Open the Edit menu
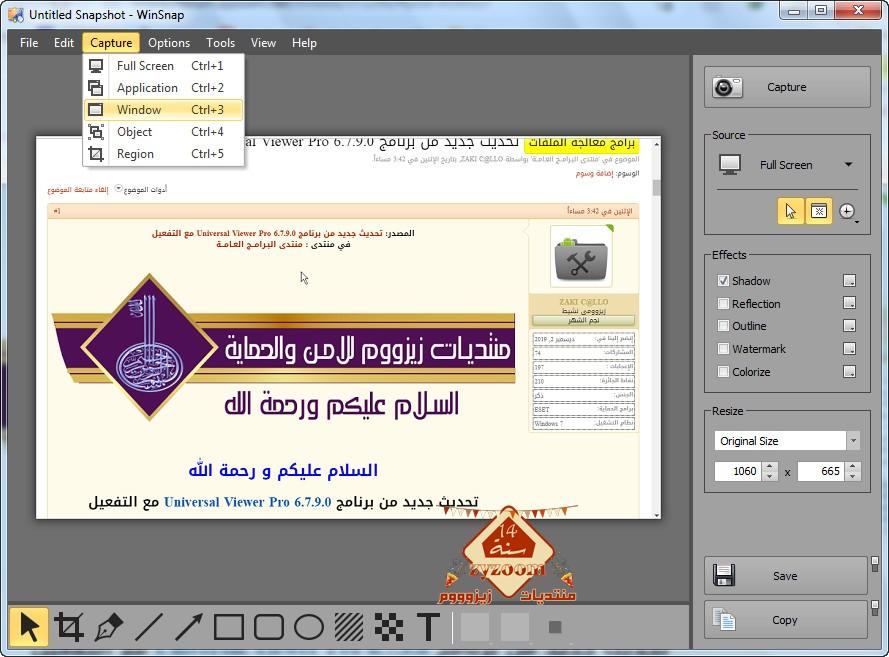This screenshot has width=889, height=657. pyautogui.click(x=64, y=43)
